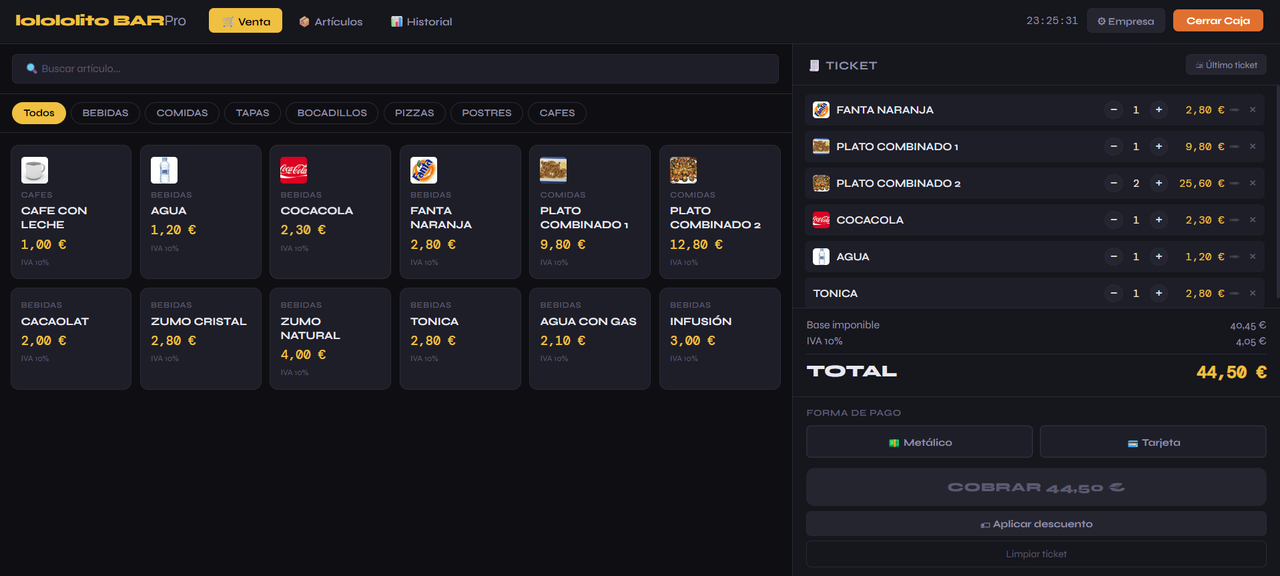Add Agua con Gas to the ticket

(589, 338)
